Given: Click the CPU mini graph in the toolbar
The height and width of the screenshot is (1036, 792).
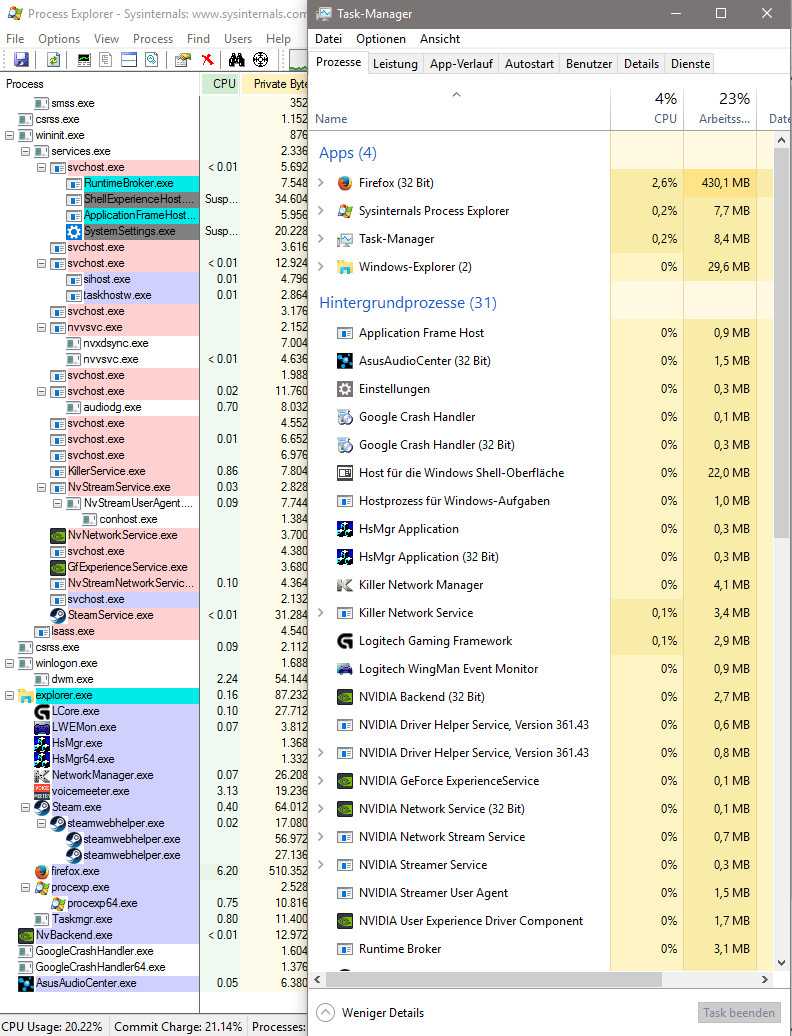Looking at the screenshot, I should pos(299,60).
